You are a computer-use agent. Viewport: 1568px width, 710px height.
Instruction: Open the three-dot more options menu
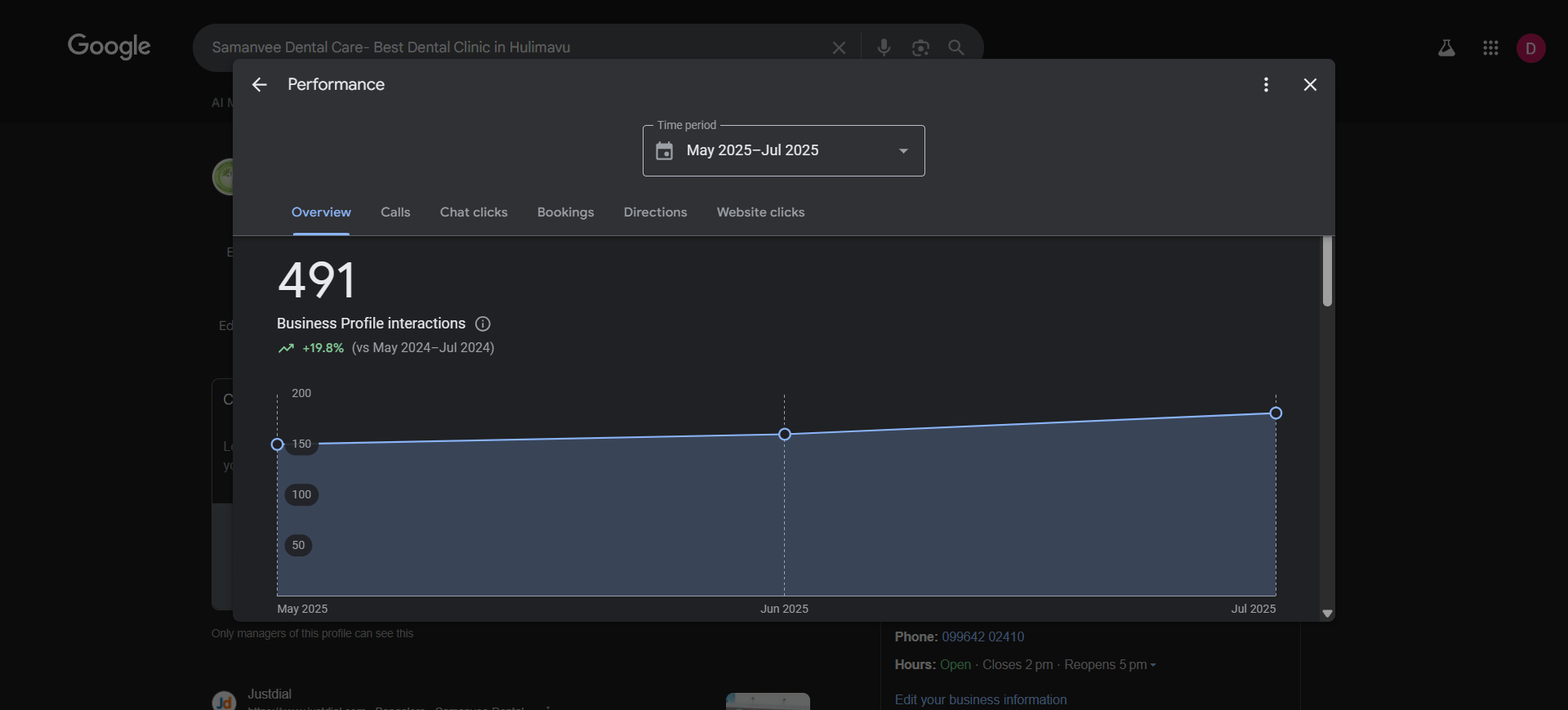point(1266,85)
